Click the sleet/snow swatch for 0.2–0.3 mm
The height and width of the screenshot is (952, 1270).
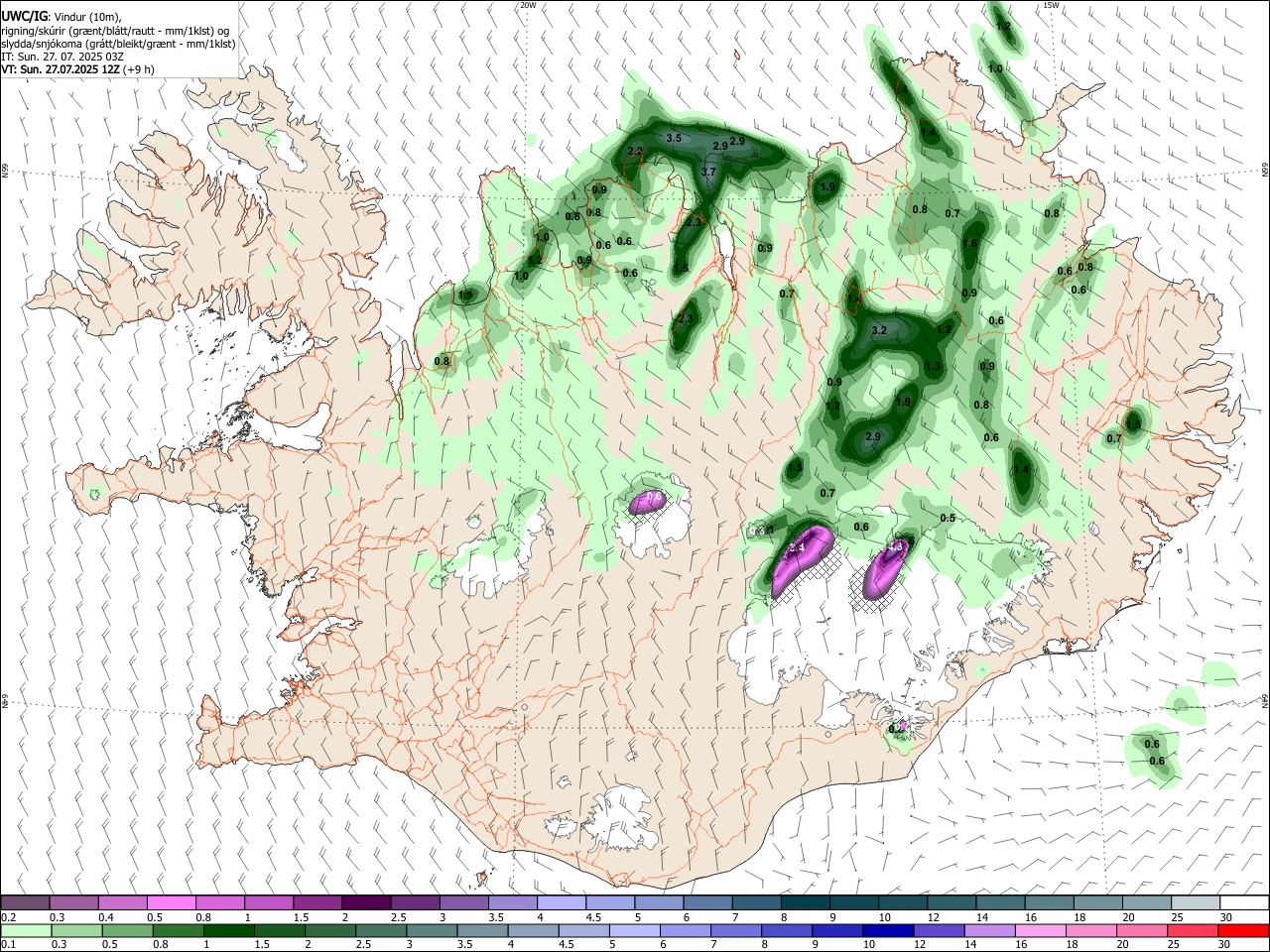pos(25,902)
